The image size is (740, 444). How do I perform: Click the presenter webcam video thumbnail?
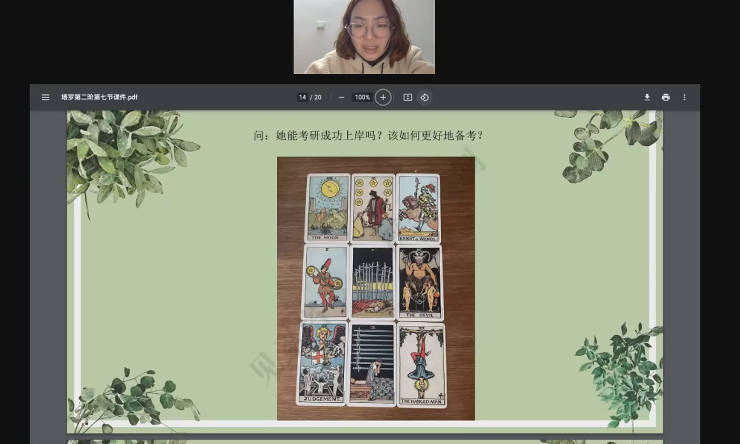coord(364,37)
